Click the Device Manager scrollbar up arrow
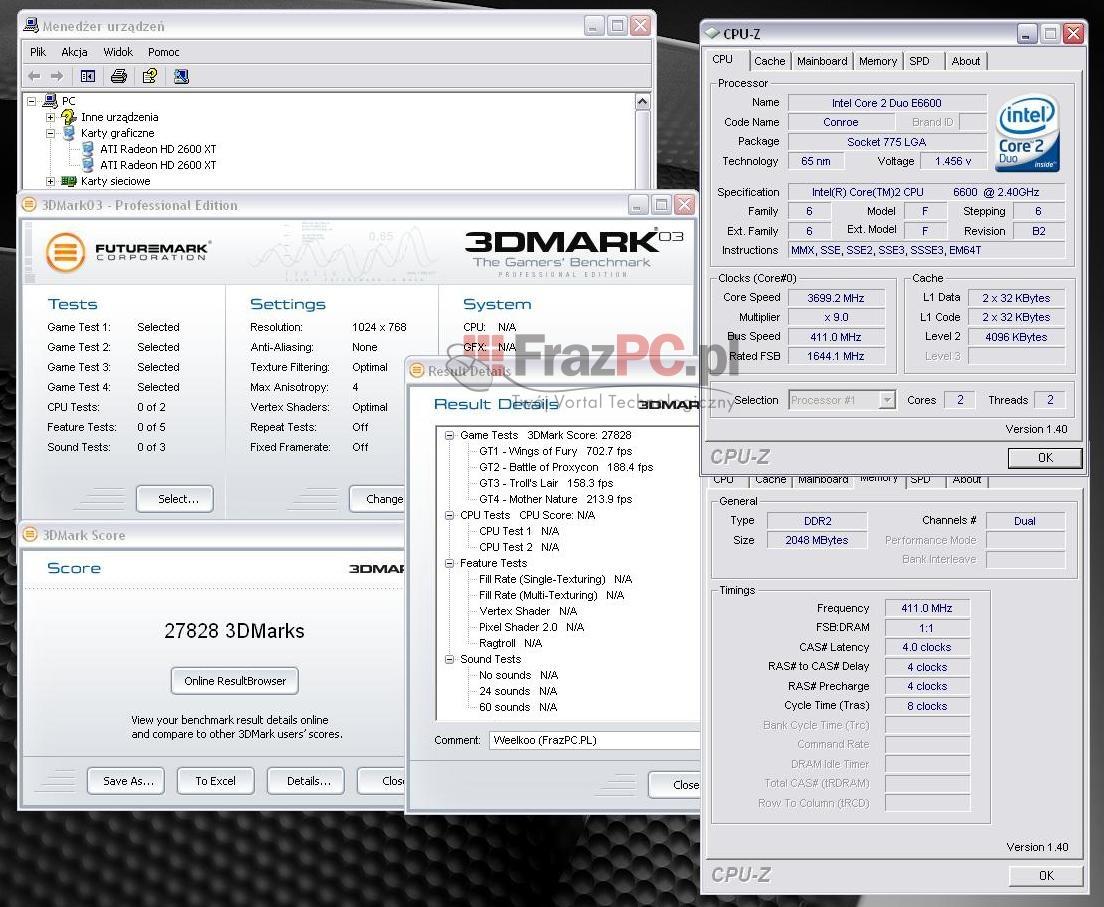This screenshot has height=907, width=1104. tap(642, 101)
